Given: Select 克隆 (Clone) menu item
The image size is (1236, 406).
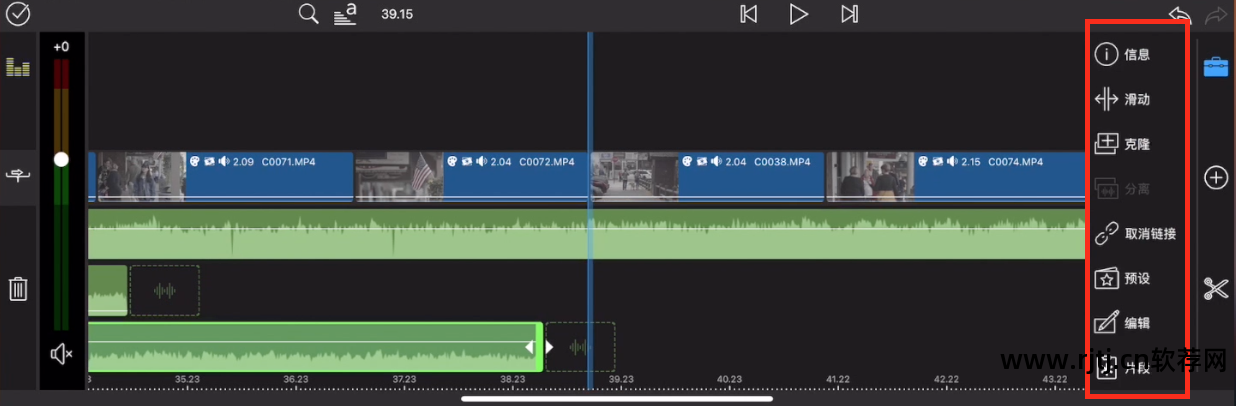Looking at the screenshot, I should point(1123,144).
